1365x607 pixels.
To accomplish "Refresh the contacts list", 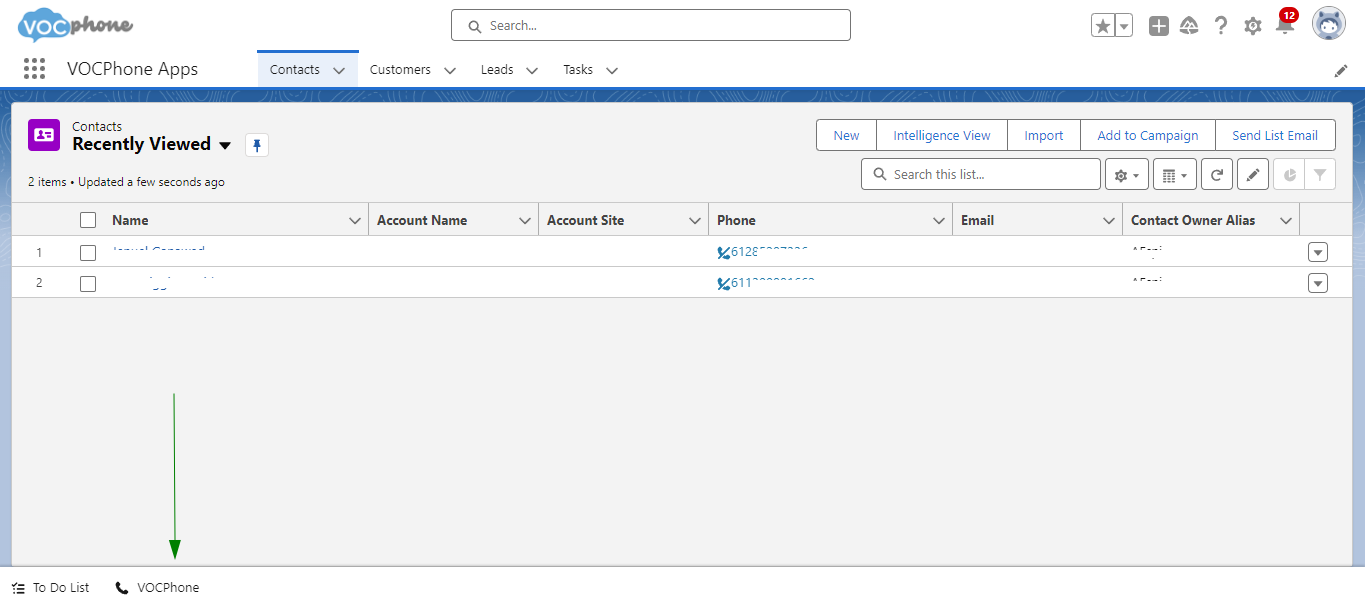I will pos(1216,175).
